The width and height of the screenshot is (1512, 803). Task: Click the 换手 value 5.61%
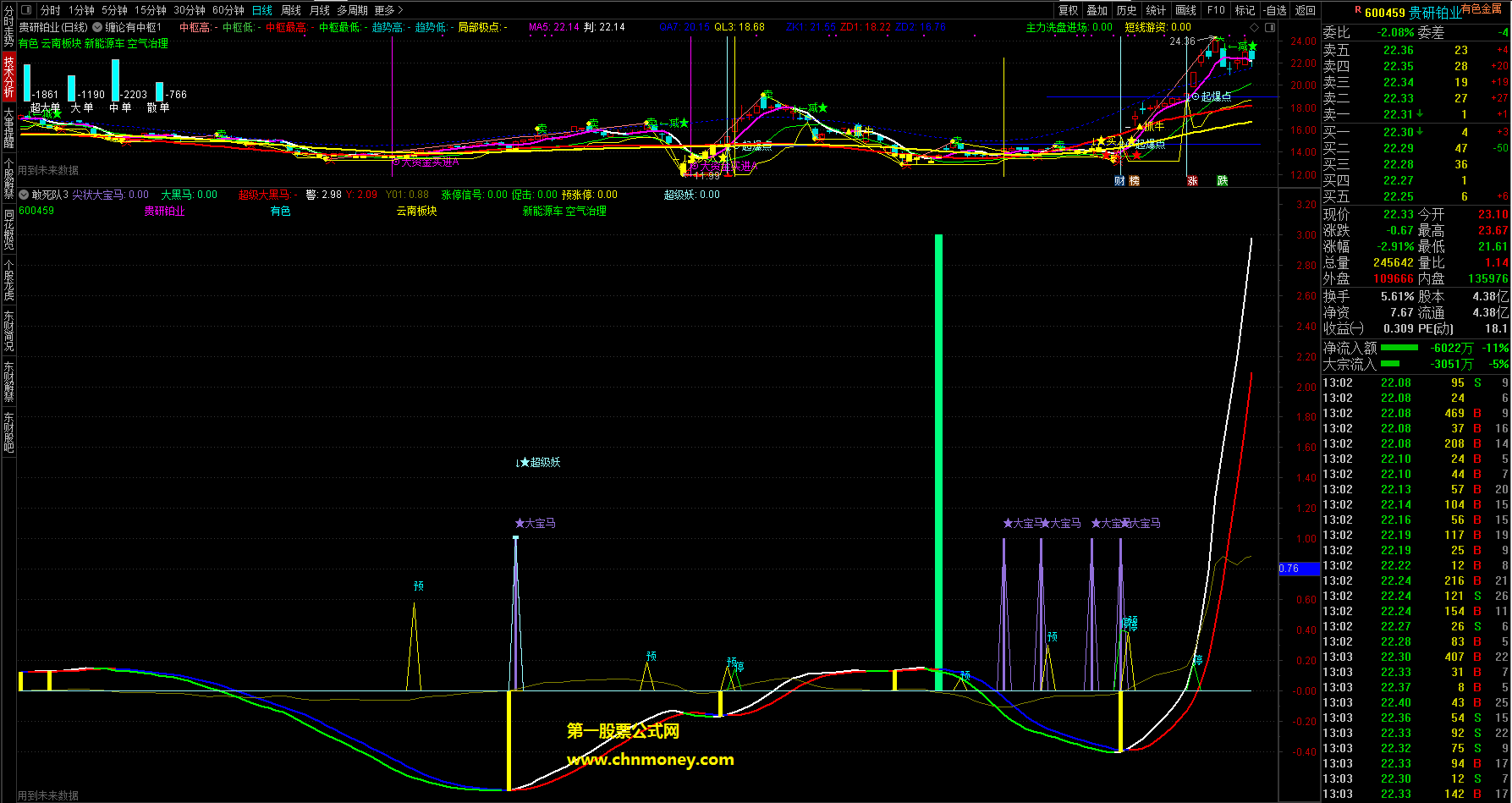pyautogui.click(x=1398, y=296)
